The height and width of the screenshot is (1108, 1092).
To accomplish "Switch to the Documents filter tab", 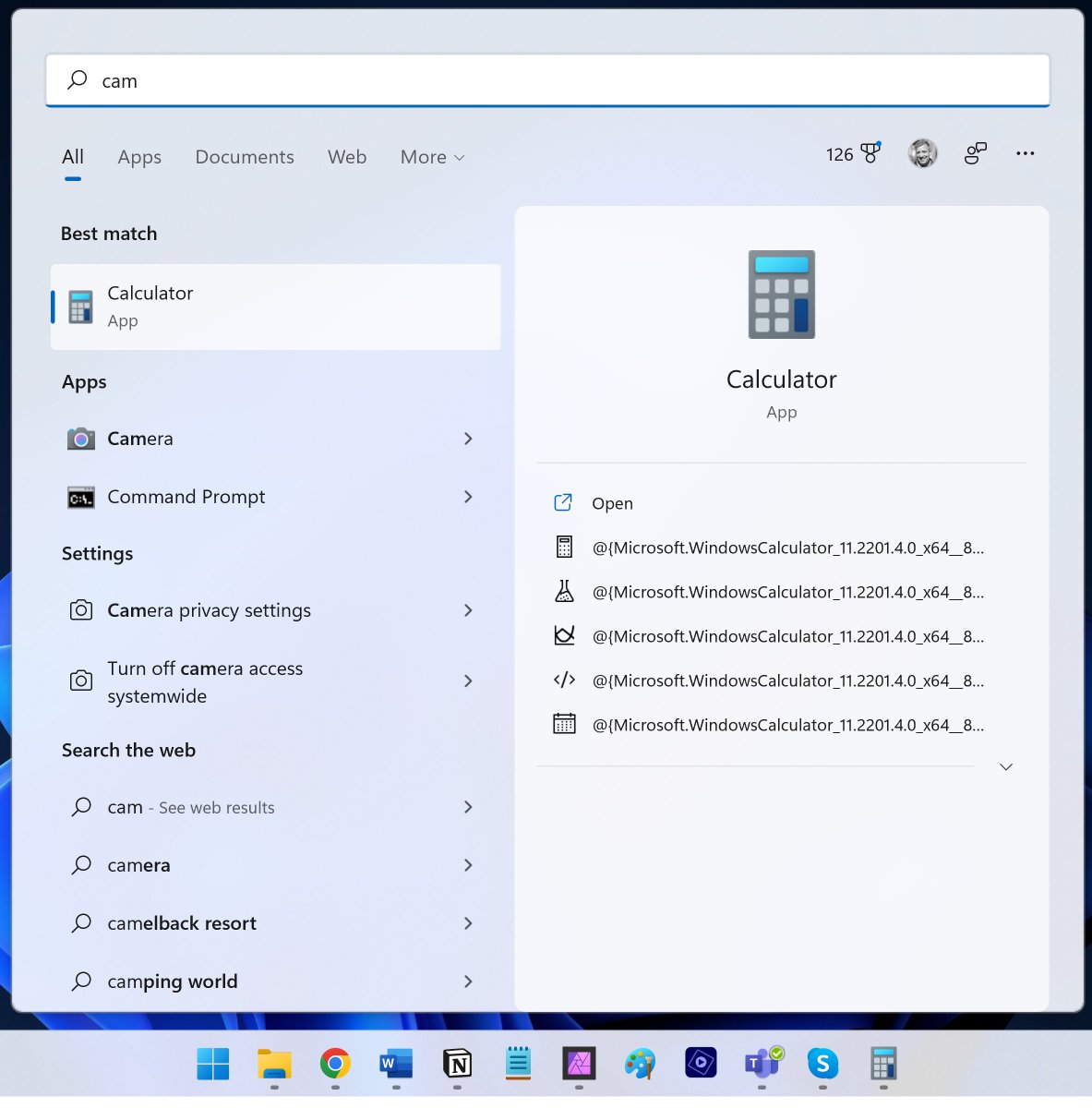I will (x=245, y=157).
